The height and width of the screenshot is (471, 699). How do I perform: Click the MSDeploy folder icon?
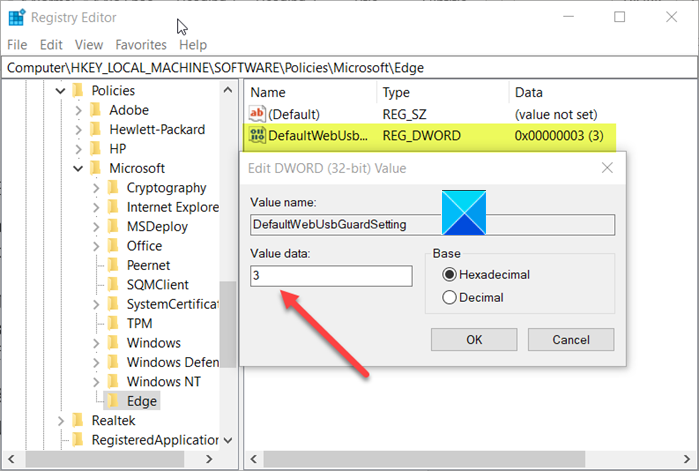pyautogui.click(x=113, y=226)
